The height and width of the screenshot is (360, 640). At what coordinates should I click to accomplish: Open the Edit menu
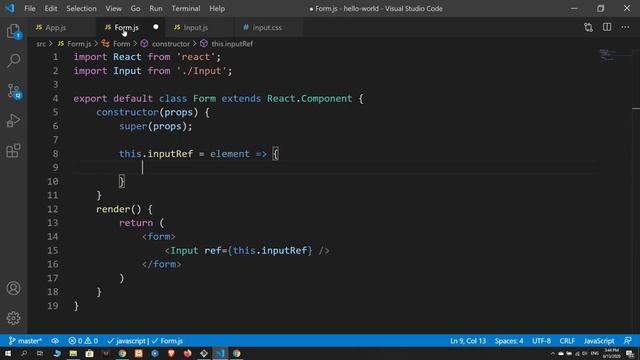coord(51,8)
